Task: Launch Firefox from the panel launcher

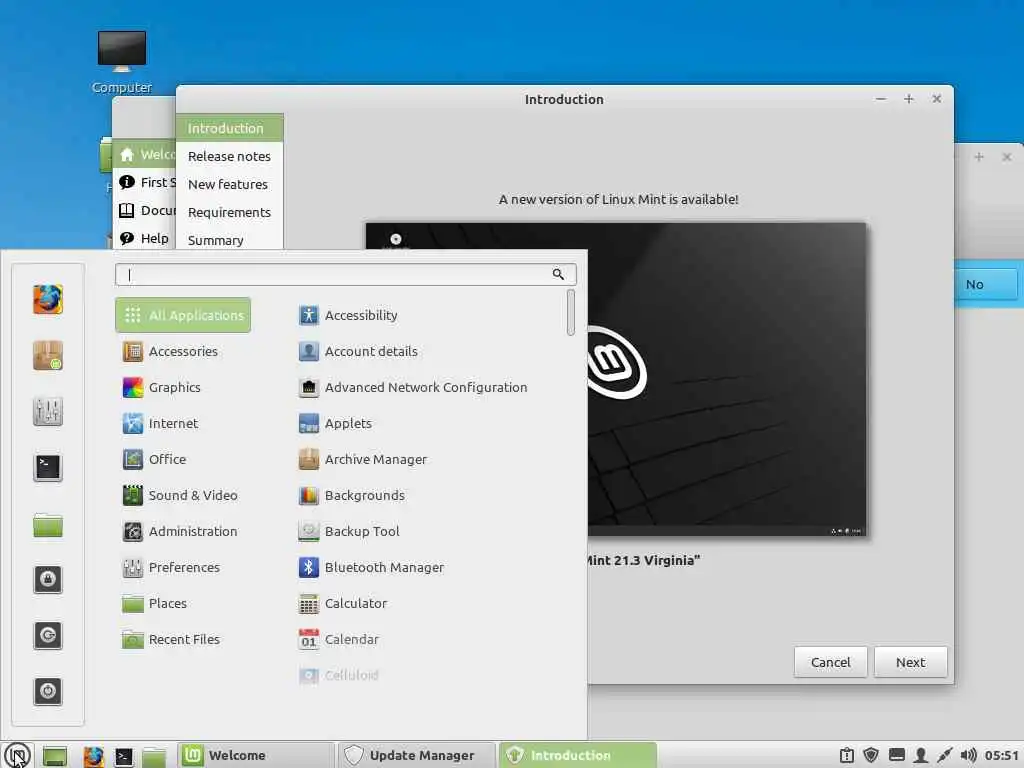Action: click(x=93, y=756)
